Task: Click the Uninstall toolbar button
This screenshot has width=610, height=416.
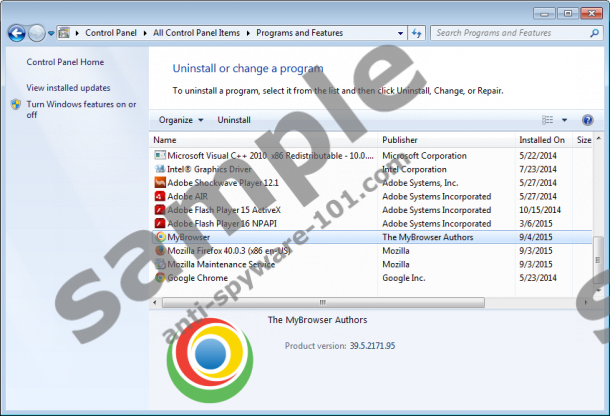Action: 234,120
